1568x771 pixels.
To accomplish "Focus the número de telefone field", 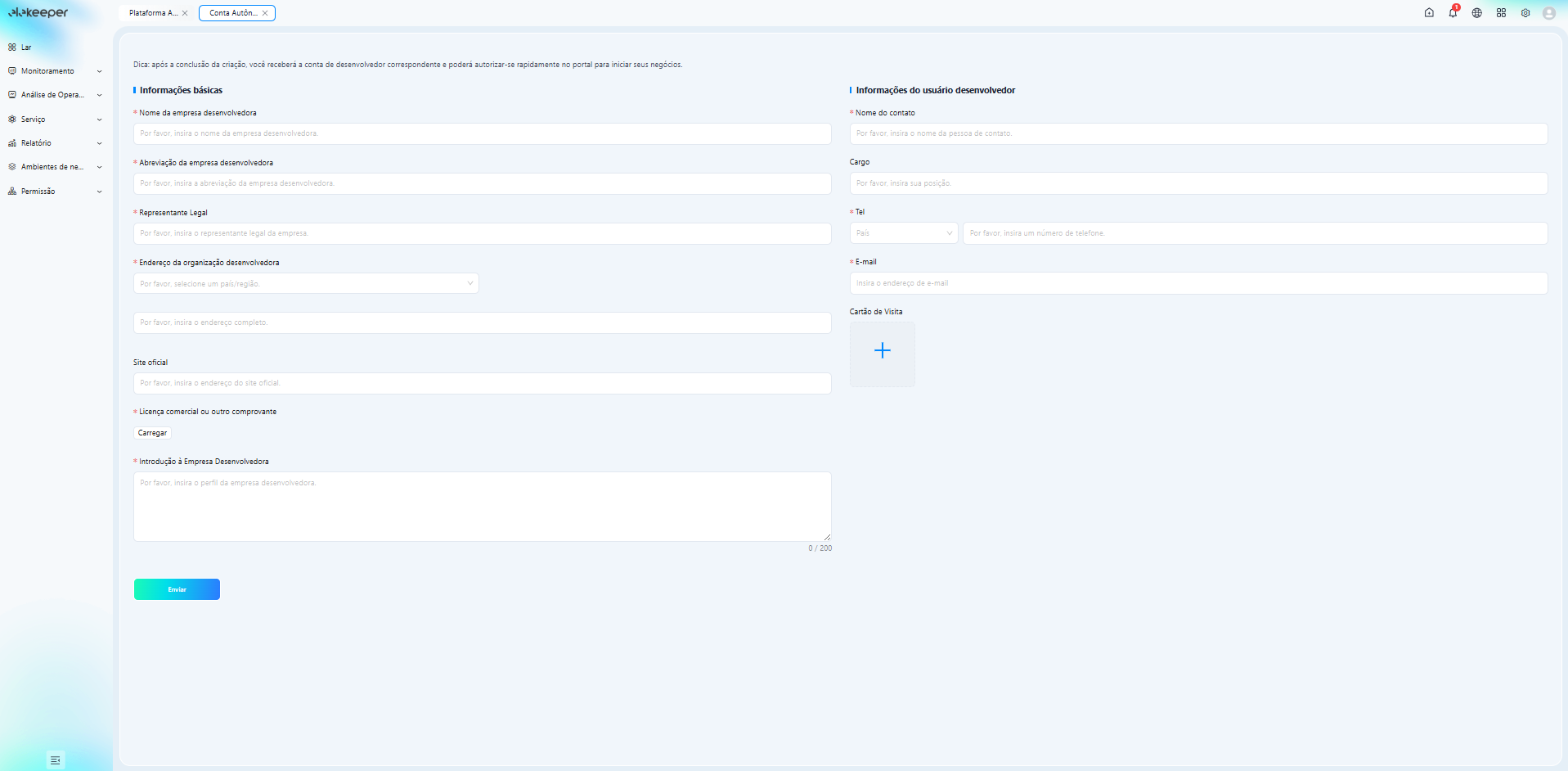I will (1255, 233).
